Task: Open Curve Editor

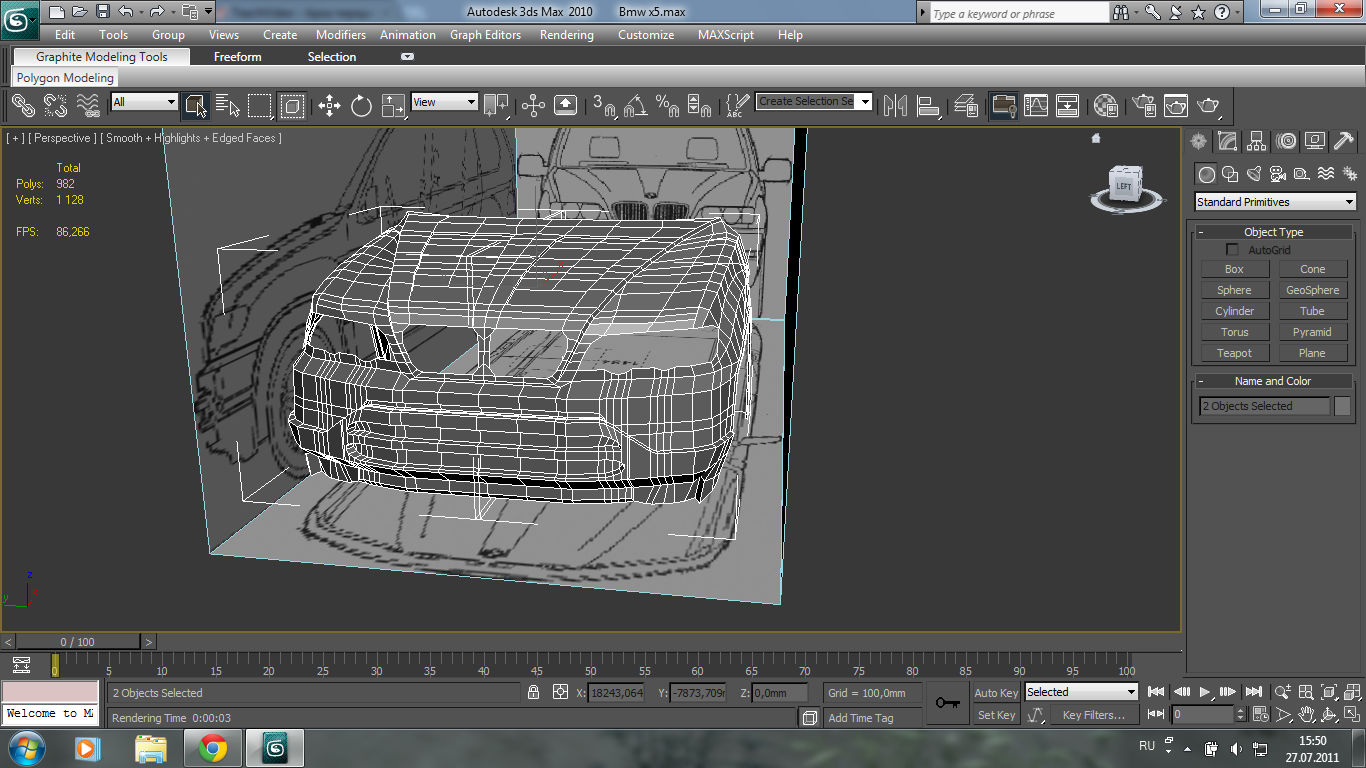Action: [1036, 104]
